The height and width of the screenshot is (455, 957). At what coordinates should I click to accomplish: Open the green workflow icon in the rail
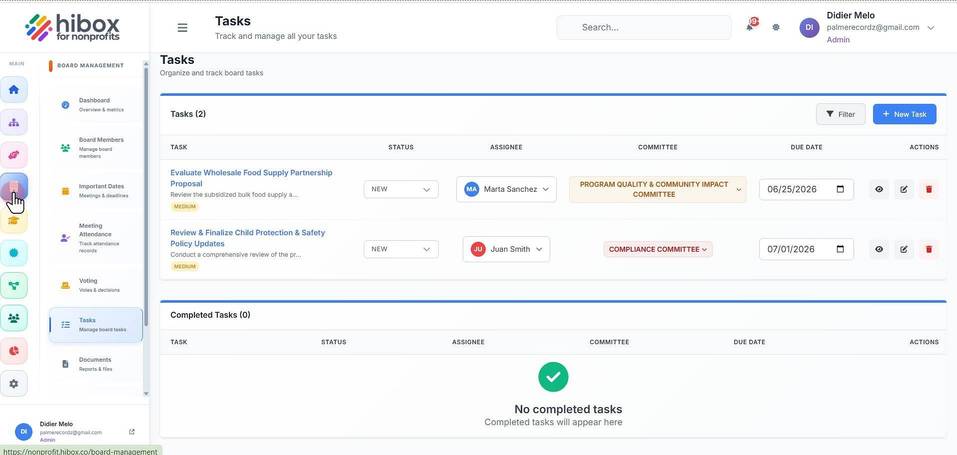[13, 285]
